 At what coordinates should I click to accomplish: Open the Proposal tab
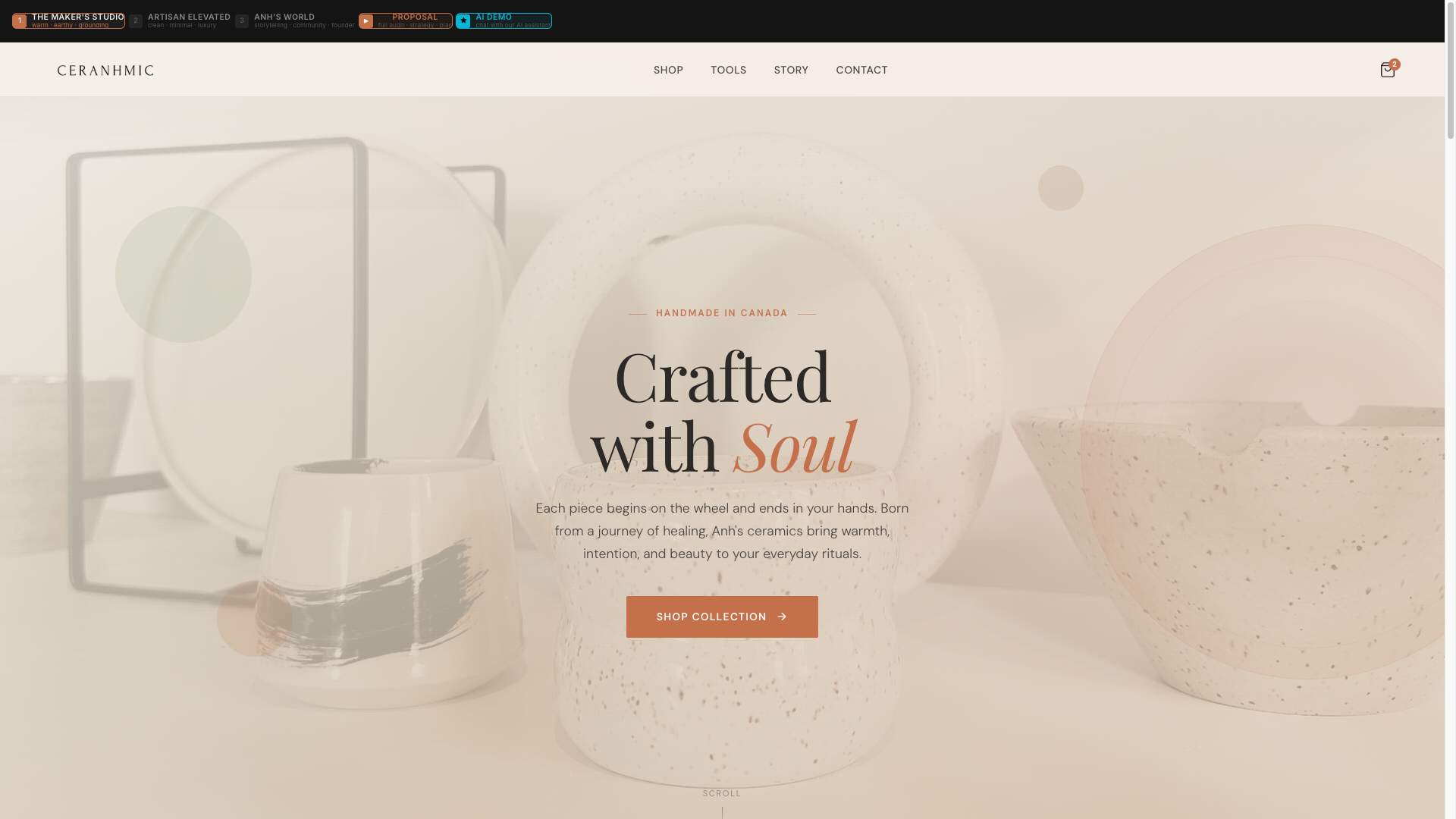406,21
